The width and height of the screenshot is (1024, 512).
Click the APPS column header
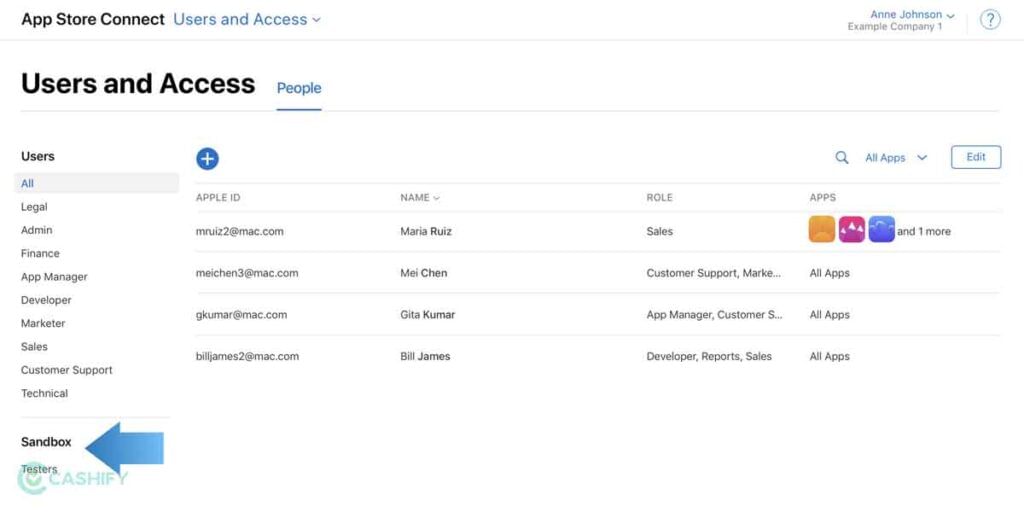pos(823,197)
